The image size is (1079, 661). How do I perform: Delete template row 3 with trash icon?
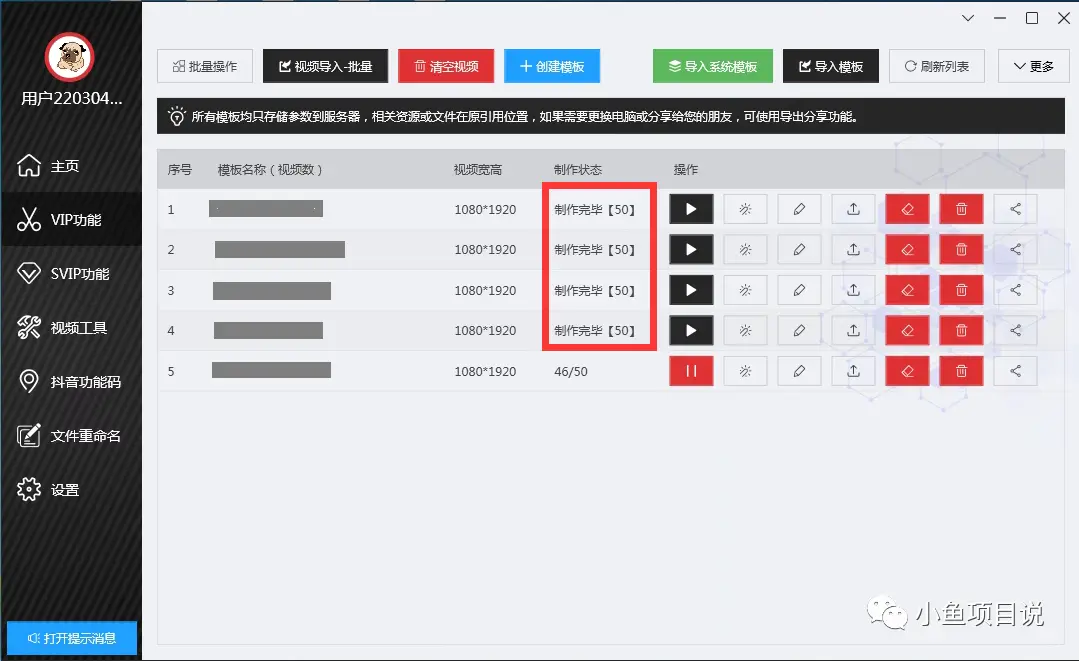961,290
